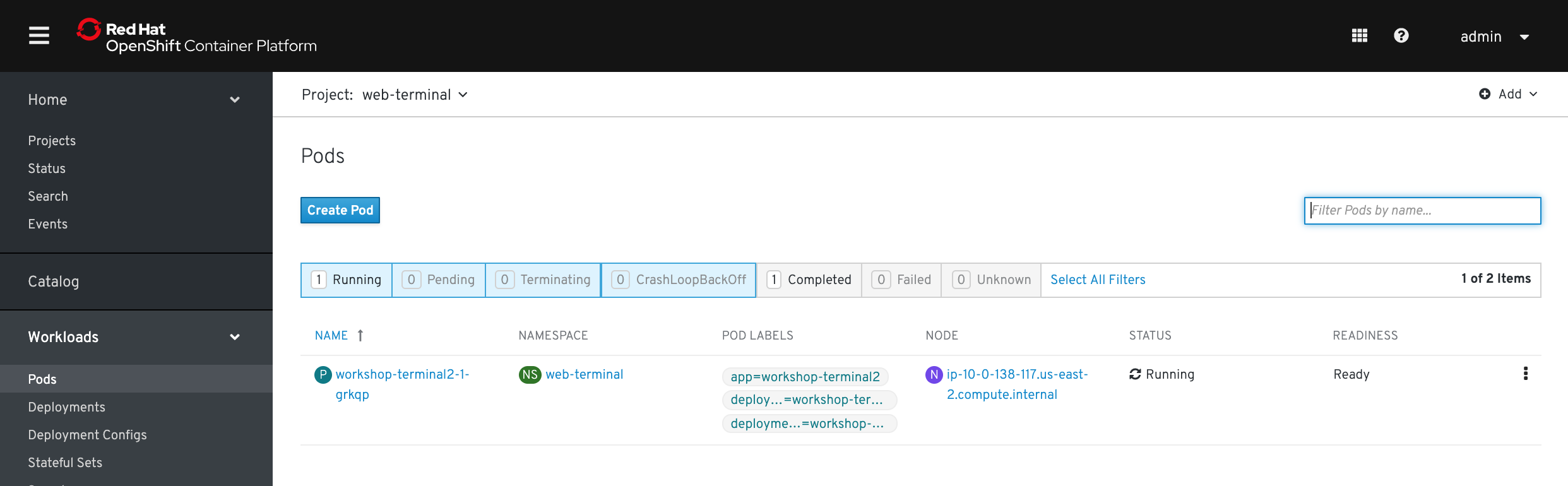The image size is (1568, 486).
Task: Open the Add dropdown menu
Action: pyautogui.click(x=1508, y=94)
